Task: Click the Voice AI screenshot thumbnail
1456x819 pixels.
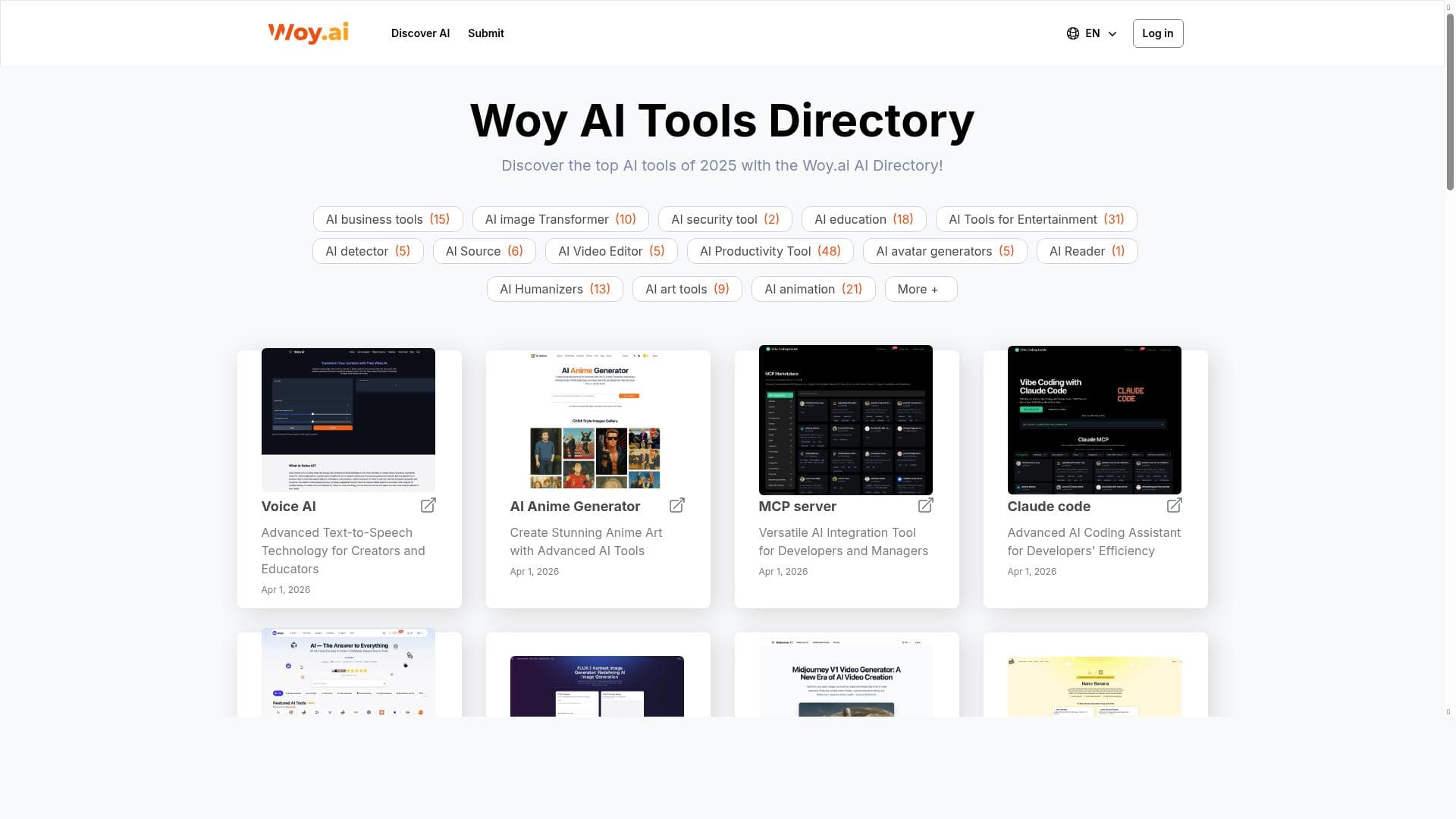Action: [x=348, y=419]
